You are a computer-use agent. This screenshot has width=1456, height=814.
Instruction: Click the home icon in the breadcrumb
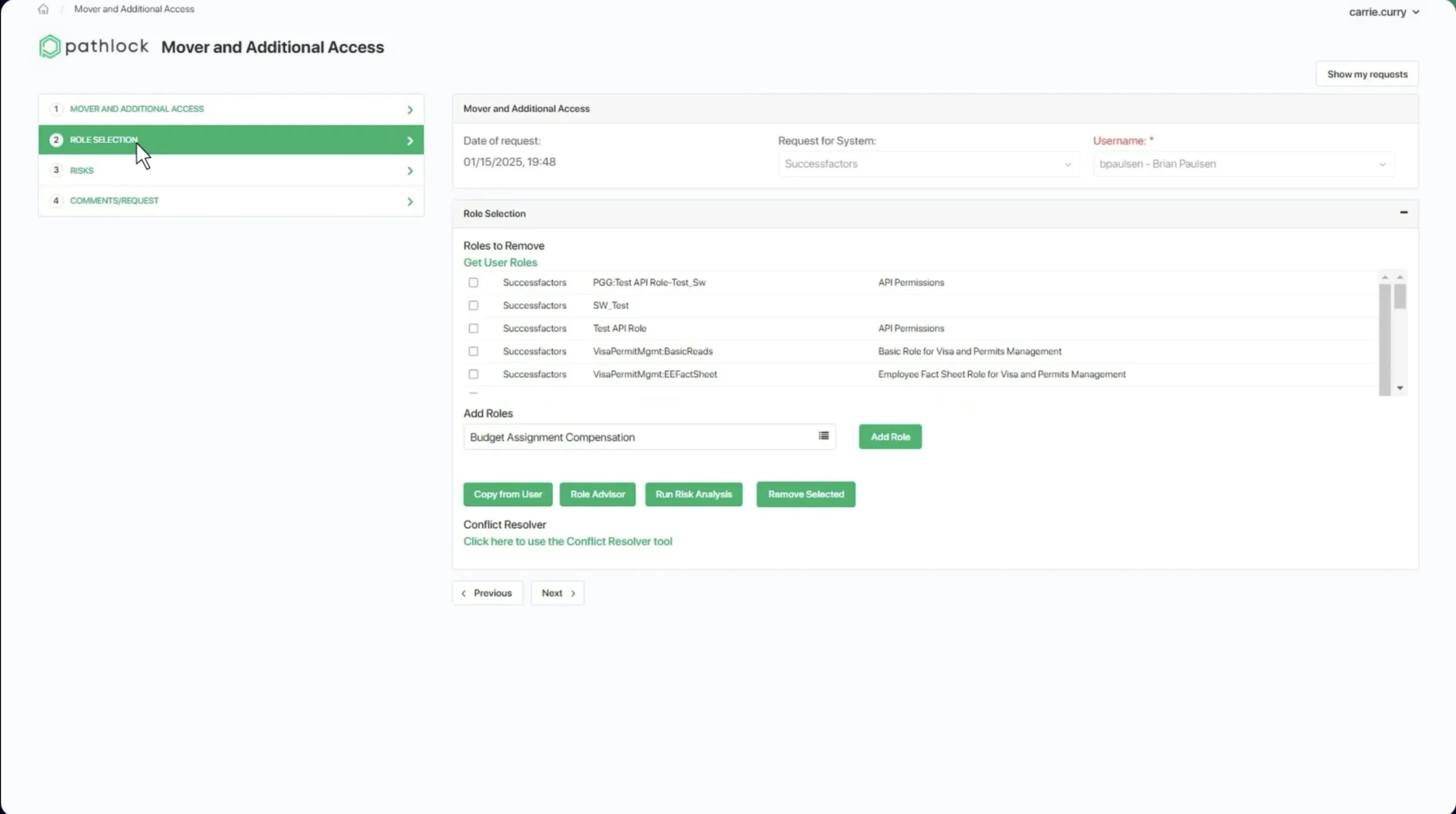[43, 9]
